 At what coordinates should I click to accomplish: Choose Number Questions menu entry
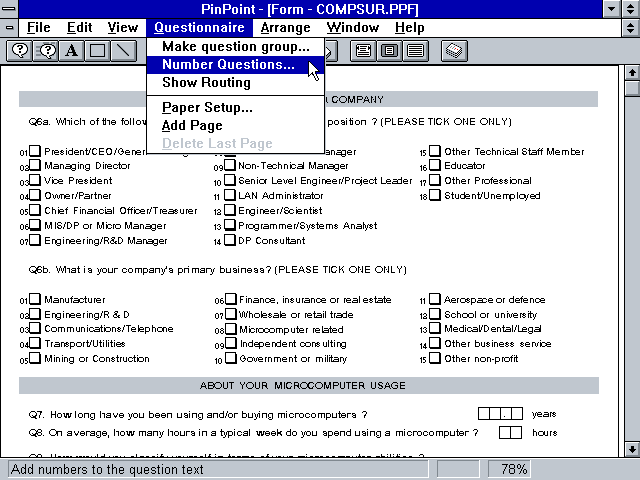coord(236,64)
